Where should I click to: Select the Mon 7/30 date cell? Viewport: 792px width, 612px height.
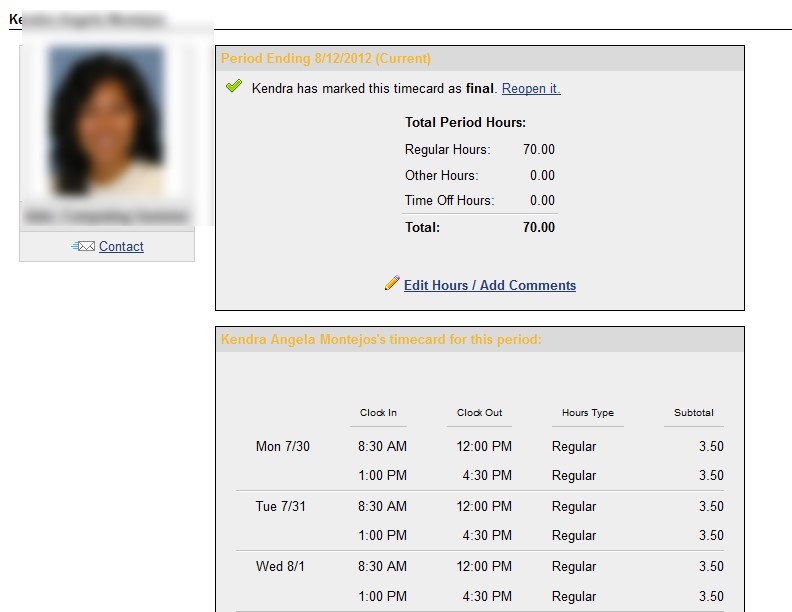click(x=283, y=446)
